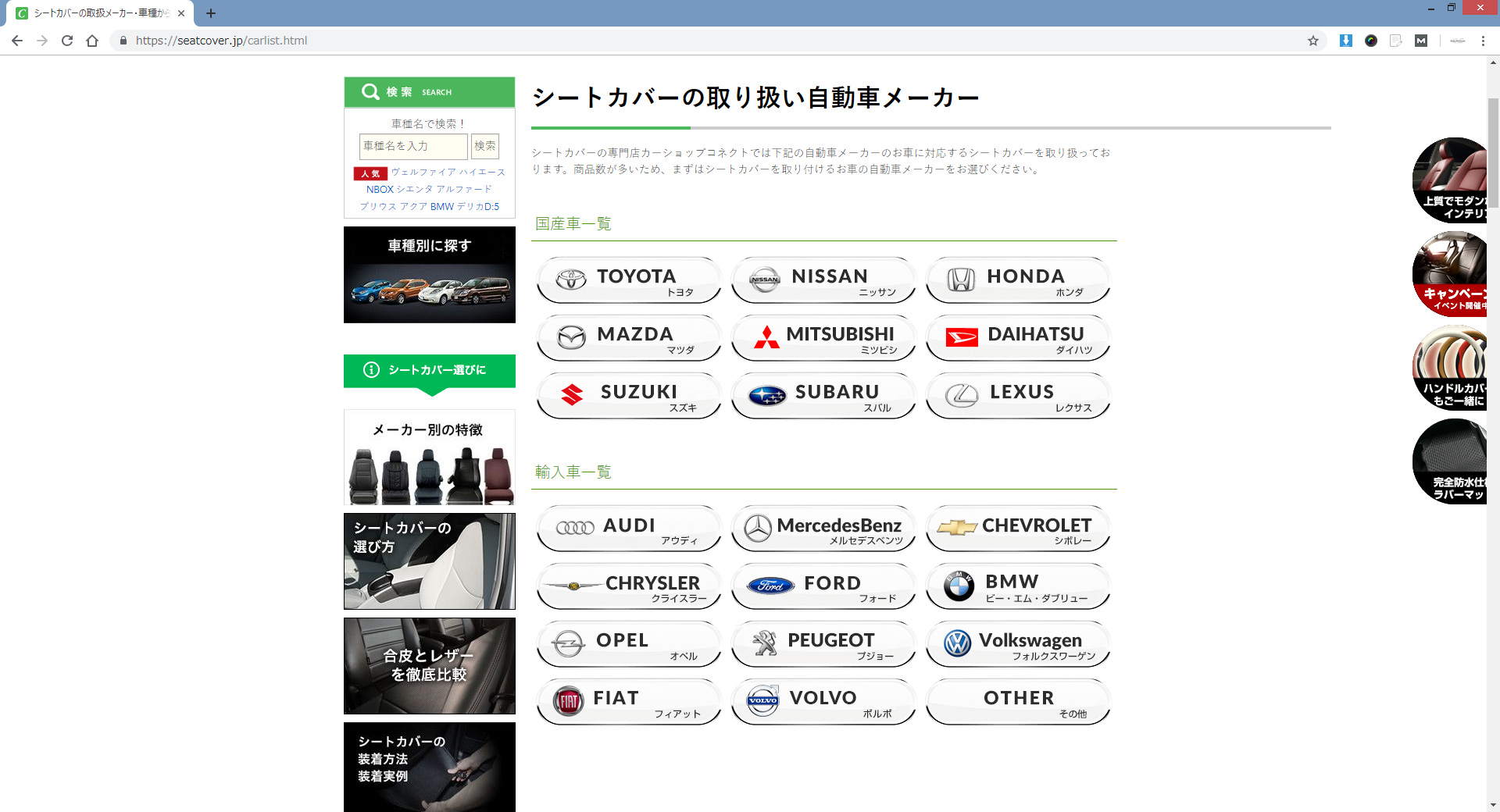Image resolution: width=1500 pixels, height=812 pixels.
Task: Open the Volkswagen manufacturer button
Action: tap(1018, 644)
